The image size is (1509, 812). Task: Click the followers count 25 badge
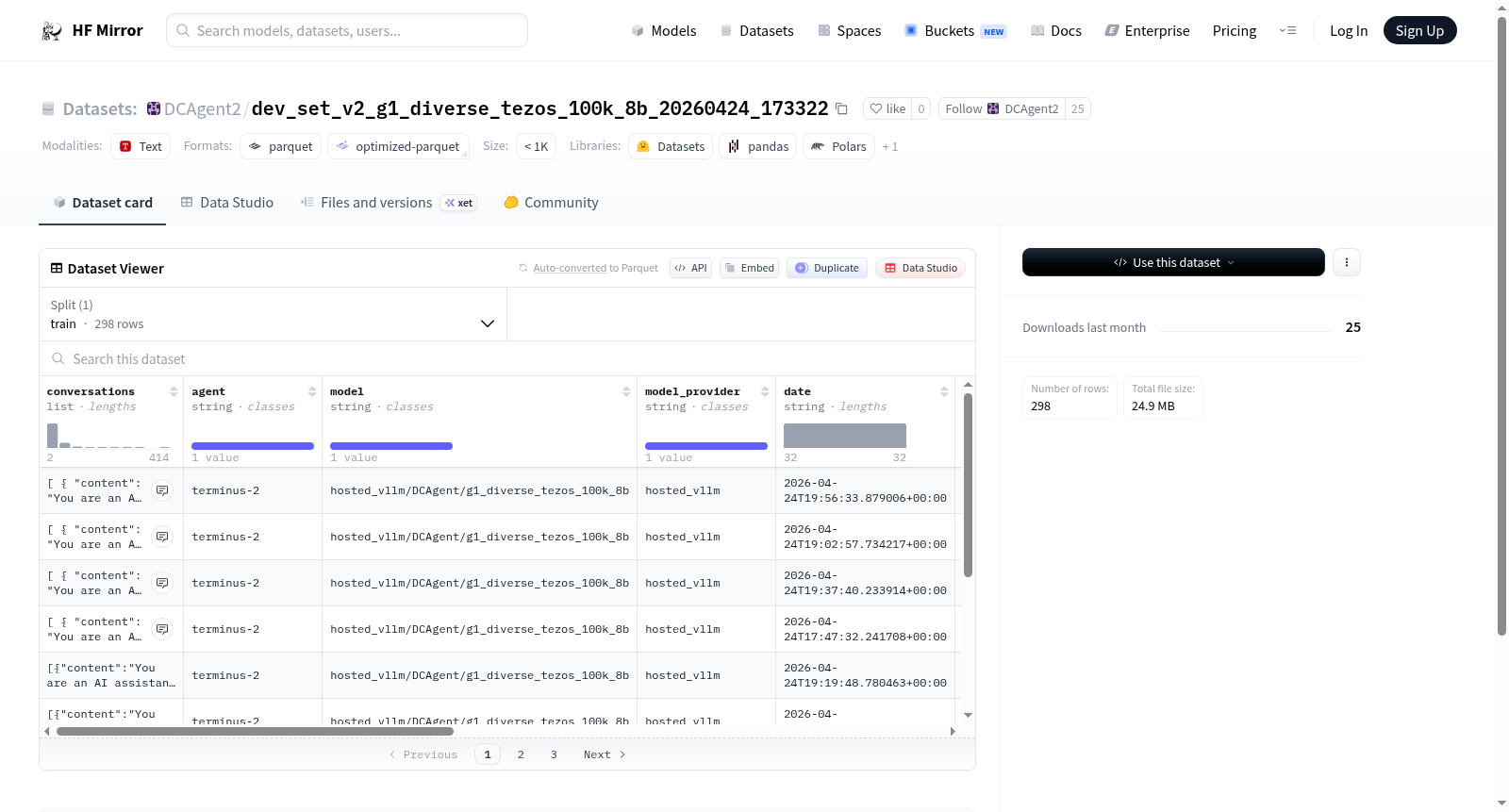[x=1077, y=108]
